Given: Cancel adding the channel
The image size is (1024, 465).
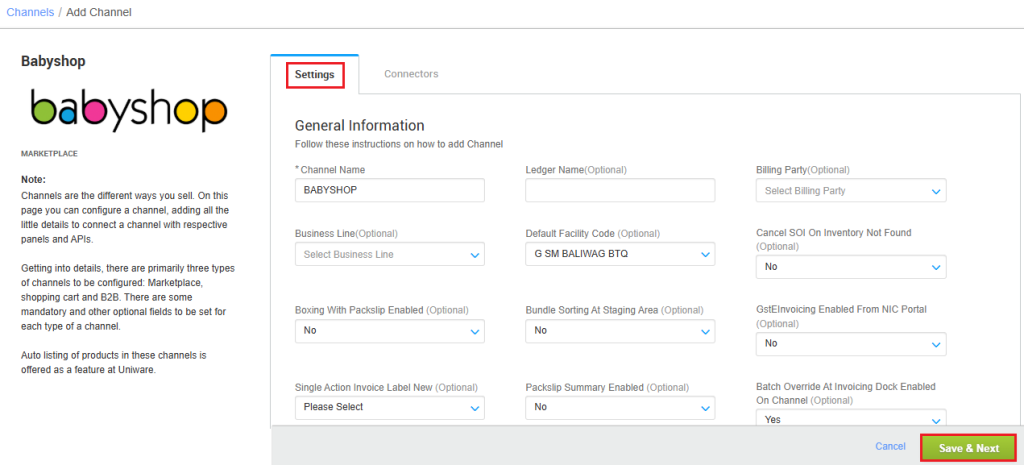Looking at the screenshot, I should point(890,446).
